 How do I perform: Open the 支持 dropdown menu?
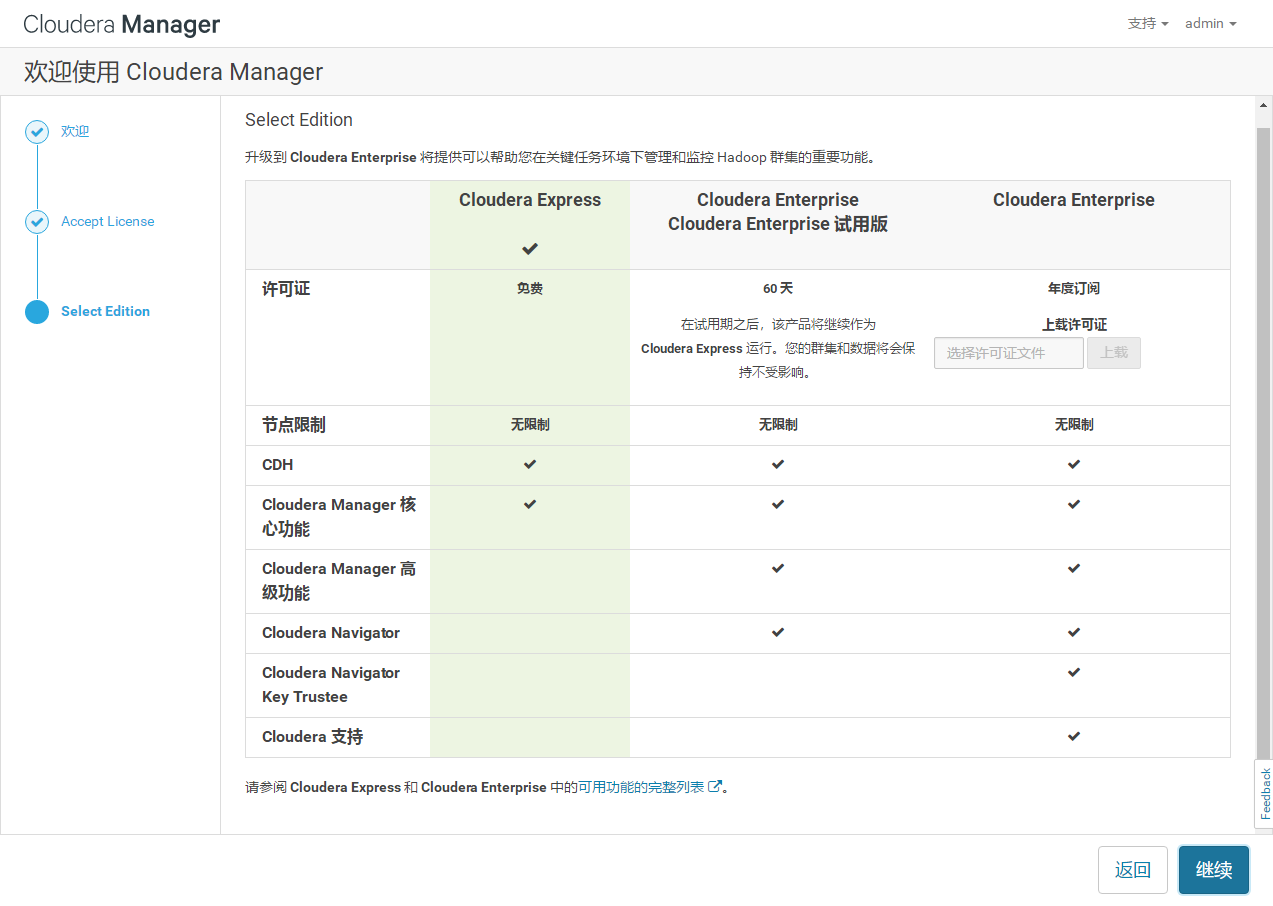pos(1146,23)
